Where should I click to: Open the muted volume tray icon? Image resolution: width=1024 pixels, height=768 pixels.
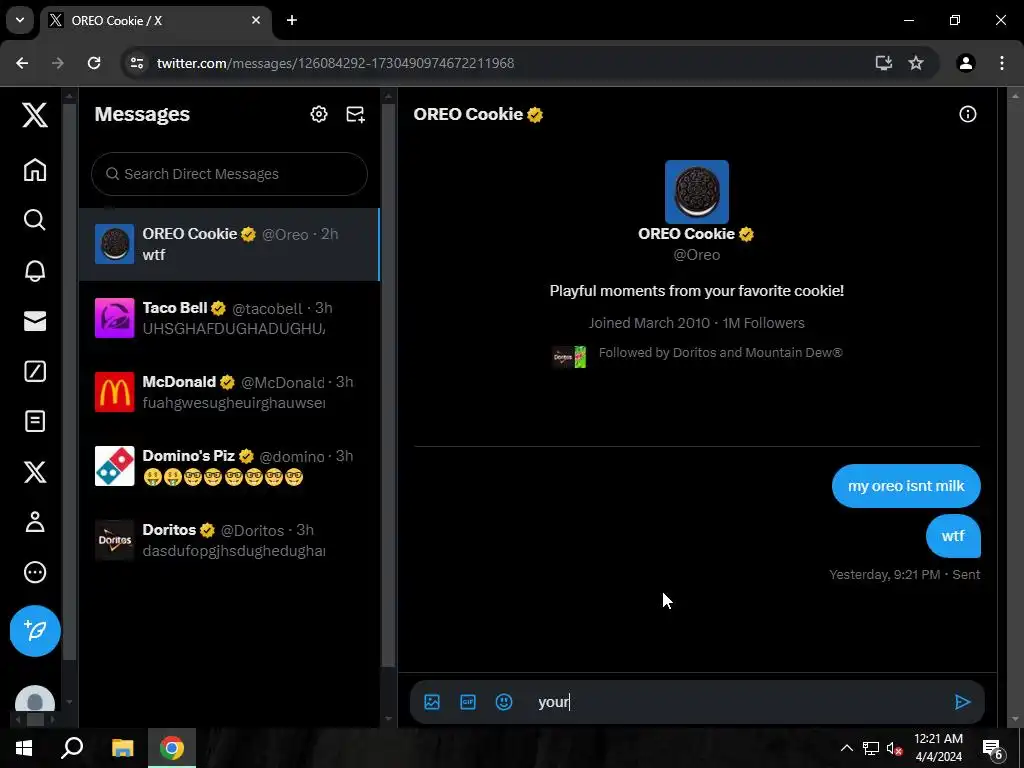(x=894, y=748)
